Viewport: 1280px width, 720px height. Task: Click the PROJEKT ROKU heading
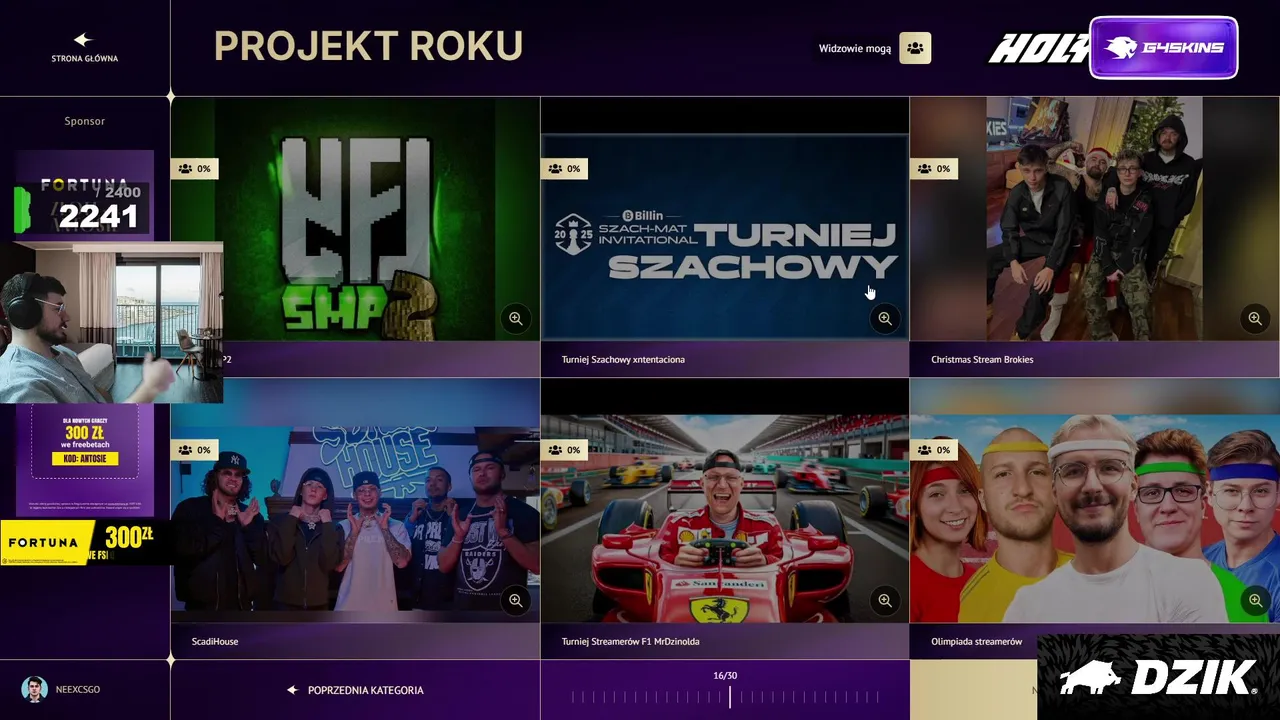coord(368,46)
